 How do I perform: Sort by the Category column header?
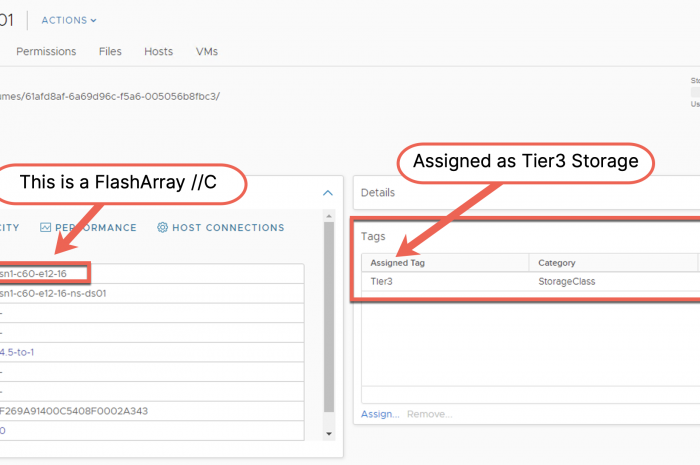pos(556,263)
